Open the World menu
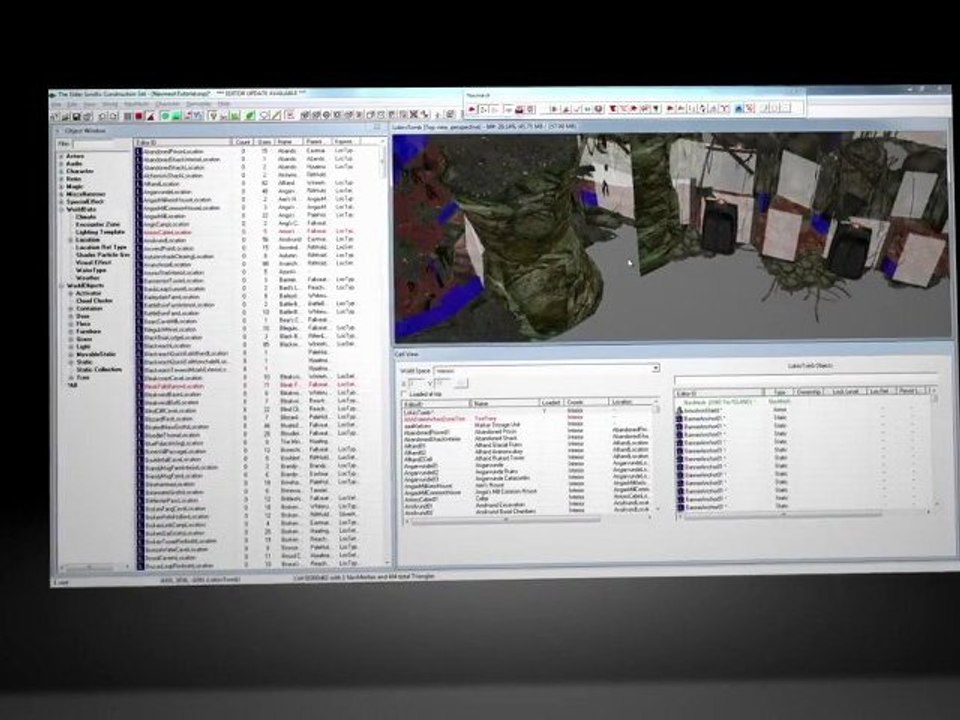This screenshot has height=720, width=960. tap(110, 105)
